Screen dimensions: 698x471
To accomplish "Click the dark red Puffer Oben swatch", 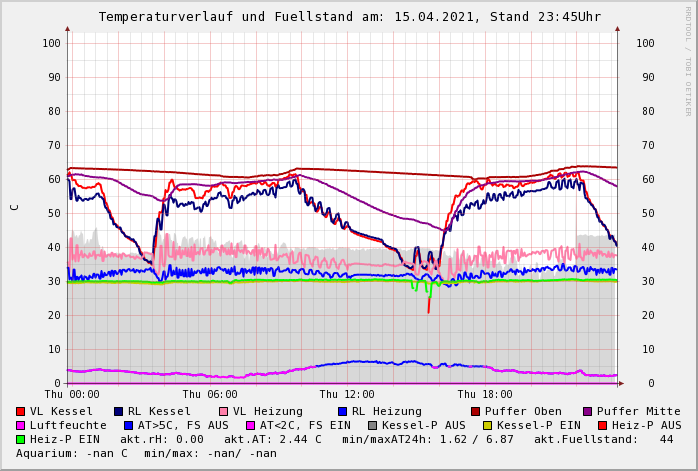I will [476, 411].
